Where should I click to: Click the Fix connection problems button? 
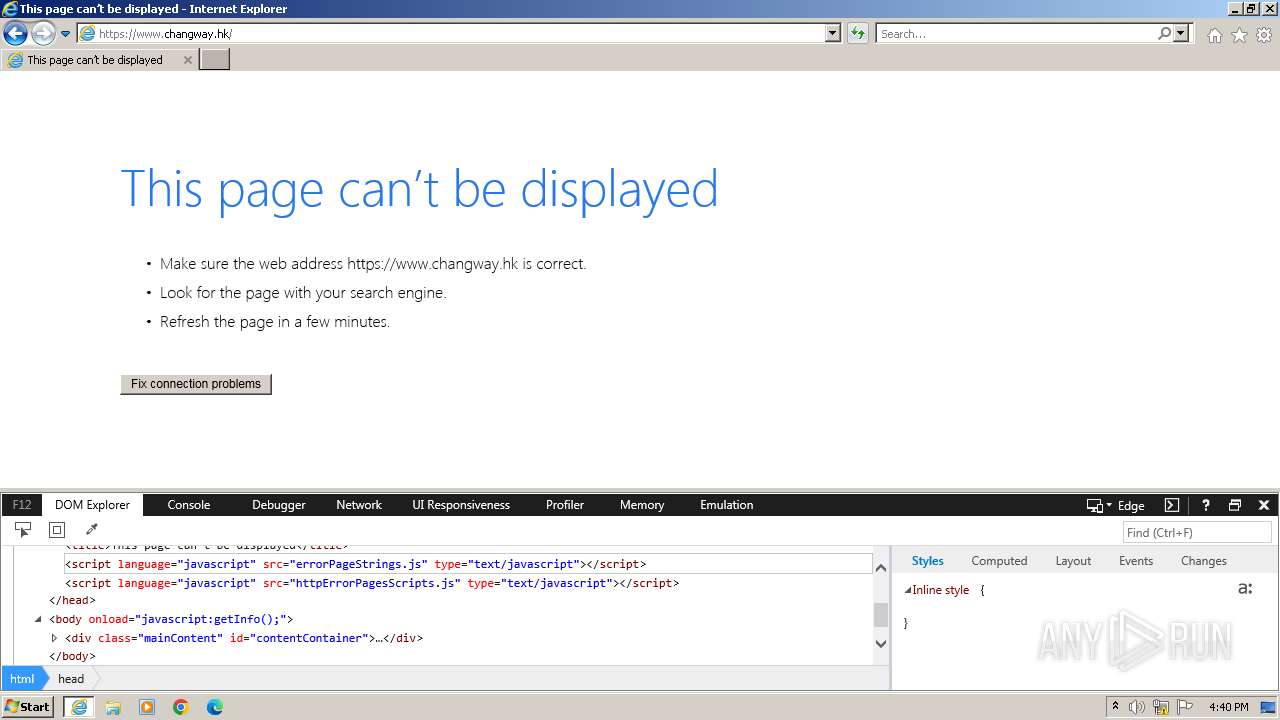pos(196,384)
